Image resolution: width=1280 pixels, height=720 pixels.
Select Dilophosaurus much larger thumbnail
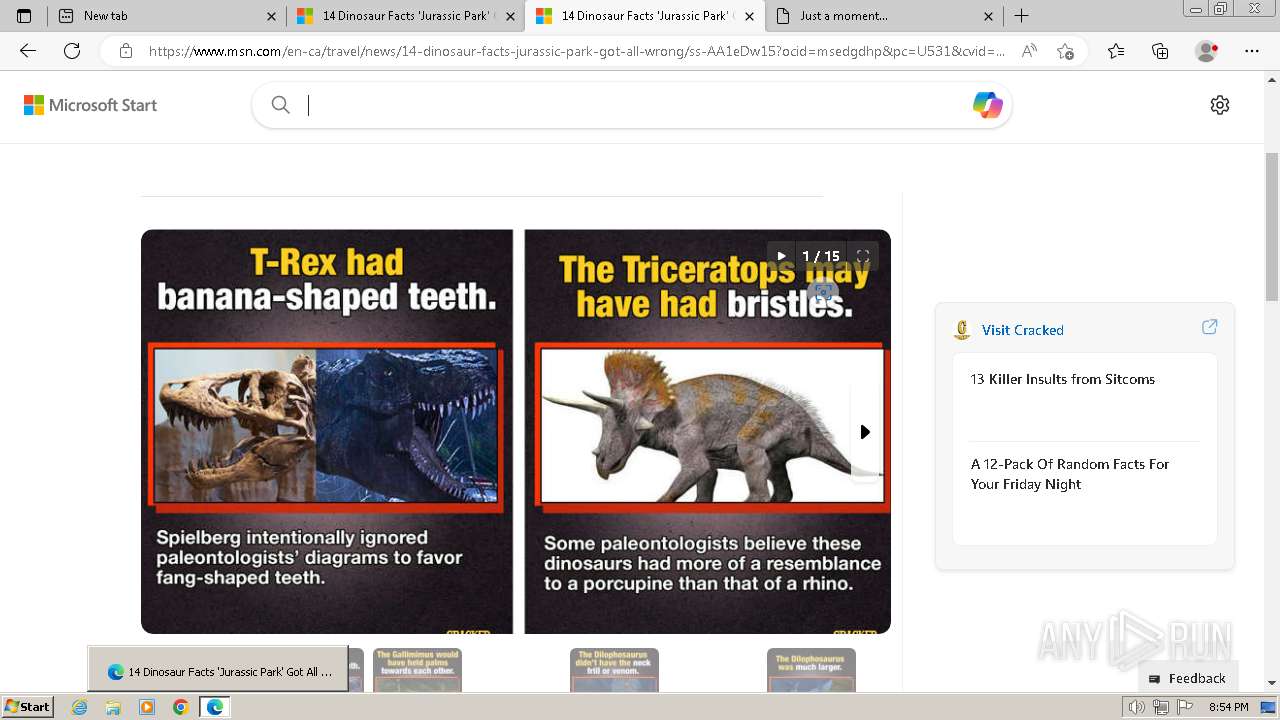[x=811, y=670]
